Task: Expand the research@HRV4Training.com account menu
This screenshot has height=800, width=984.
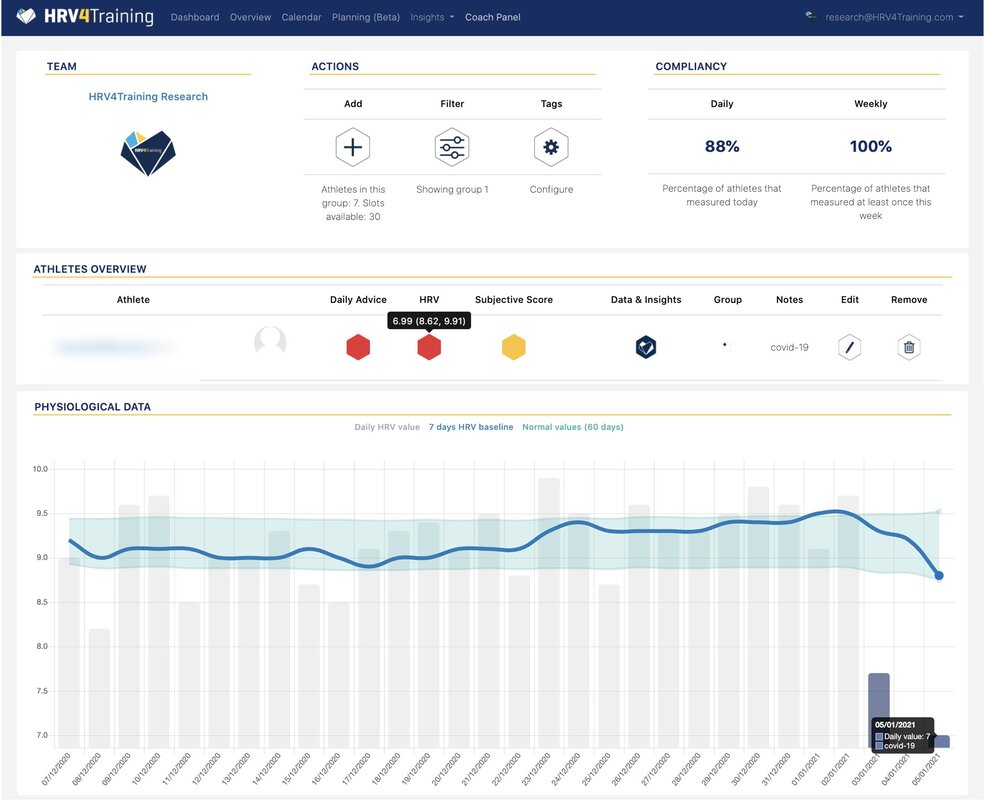Action: point(894,17)
